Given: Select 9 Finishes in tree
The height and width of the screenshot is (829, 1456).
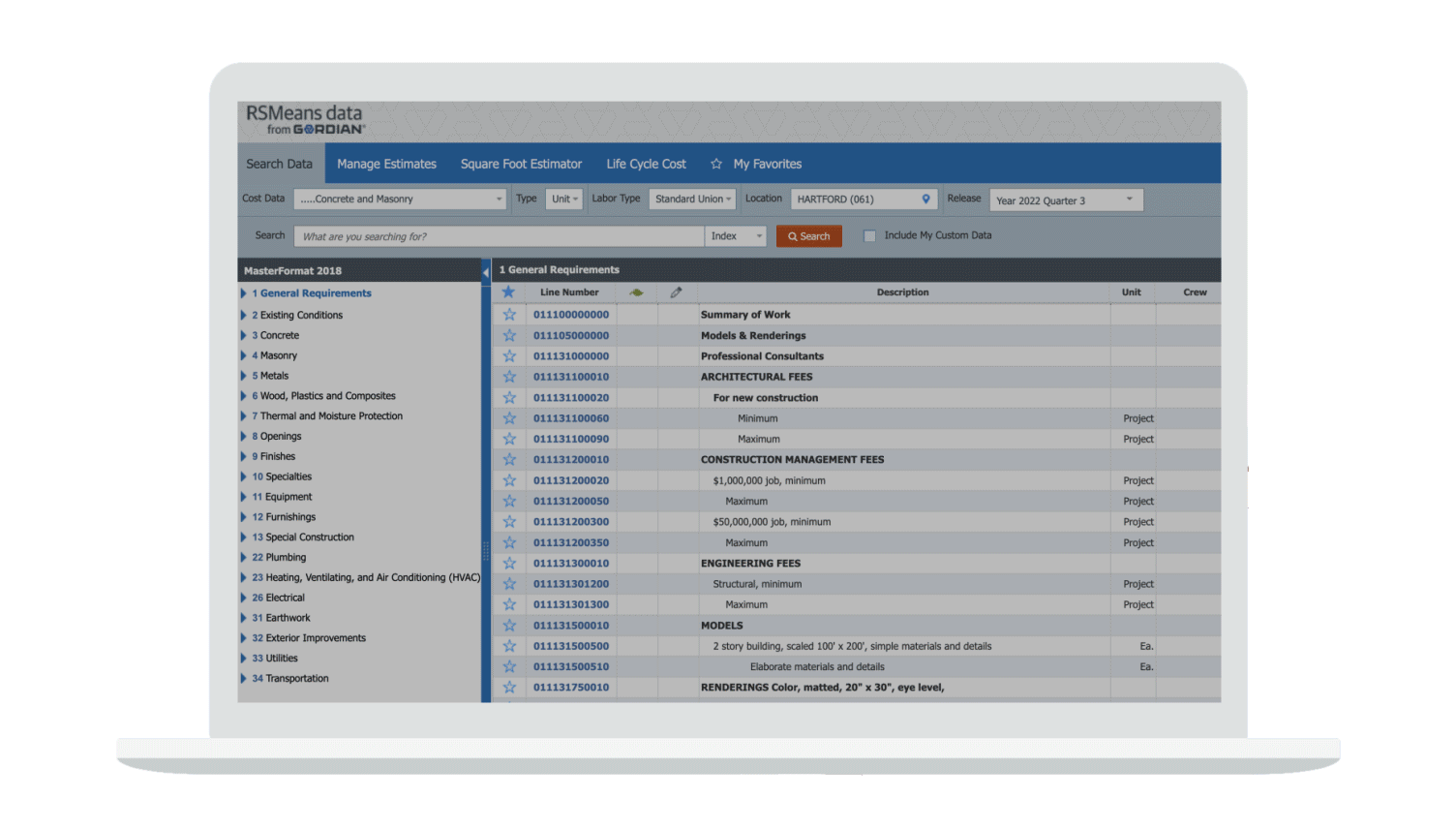Looking at the screenshot, I should 274,456.
